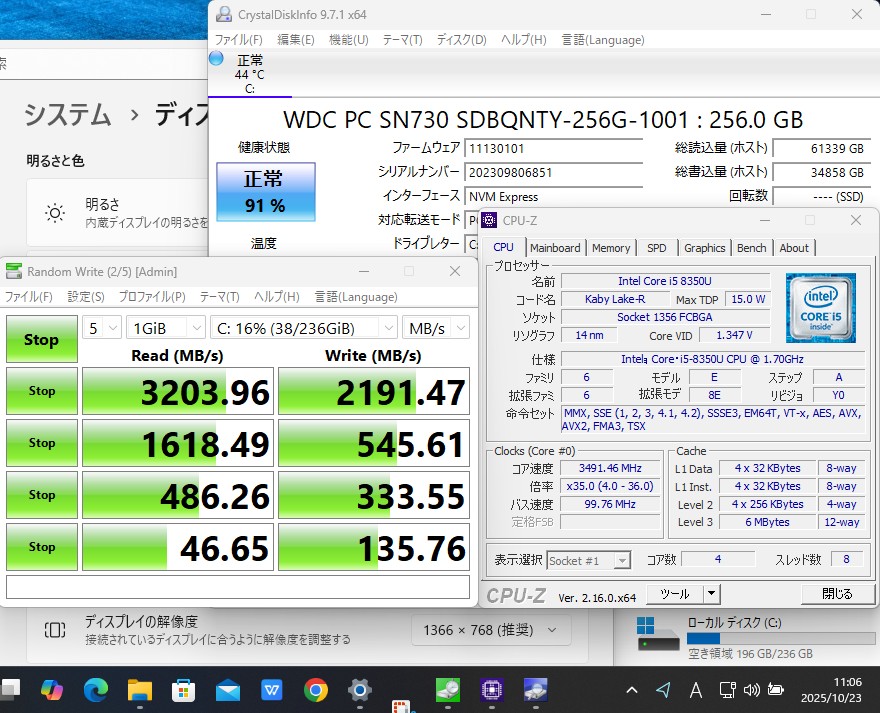Expand the MB/s unit dropdown

point(436,328)
